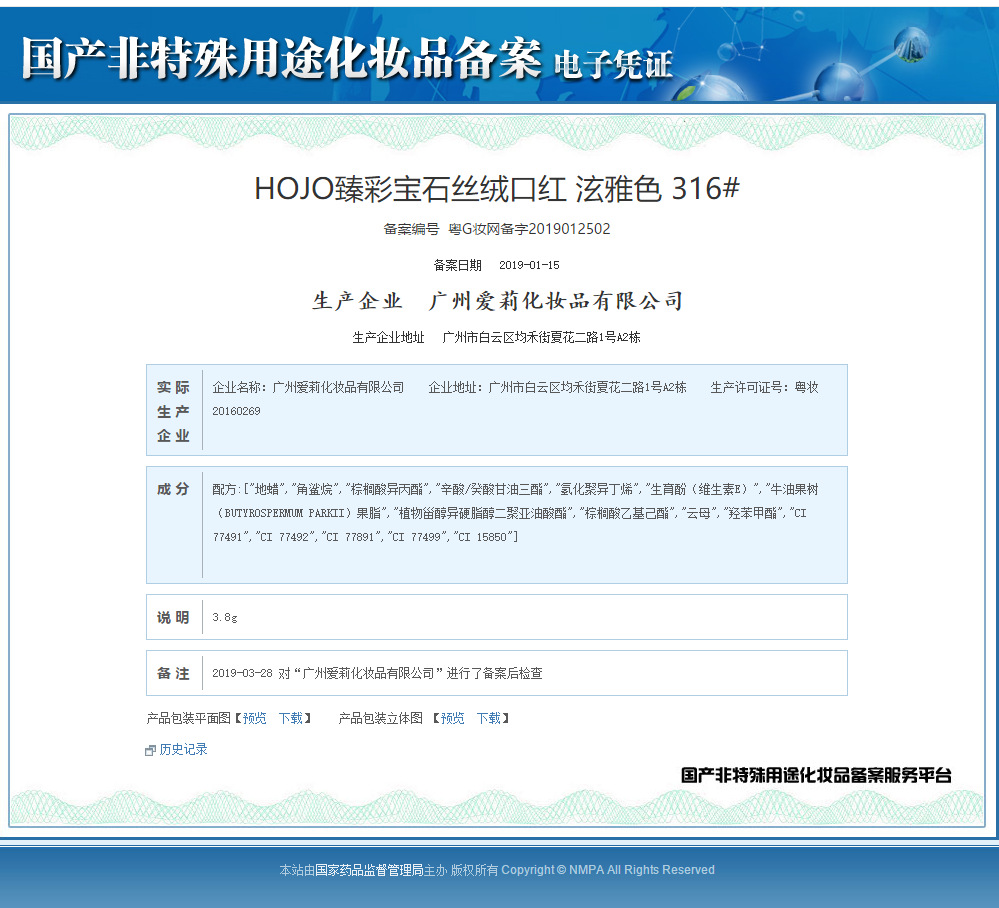The width and height of the screenshot is (999, 908).
Task: Open the 历史记录 link
Action: click(183, 749)
